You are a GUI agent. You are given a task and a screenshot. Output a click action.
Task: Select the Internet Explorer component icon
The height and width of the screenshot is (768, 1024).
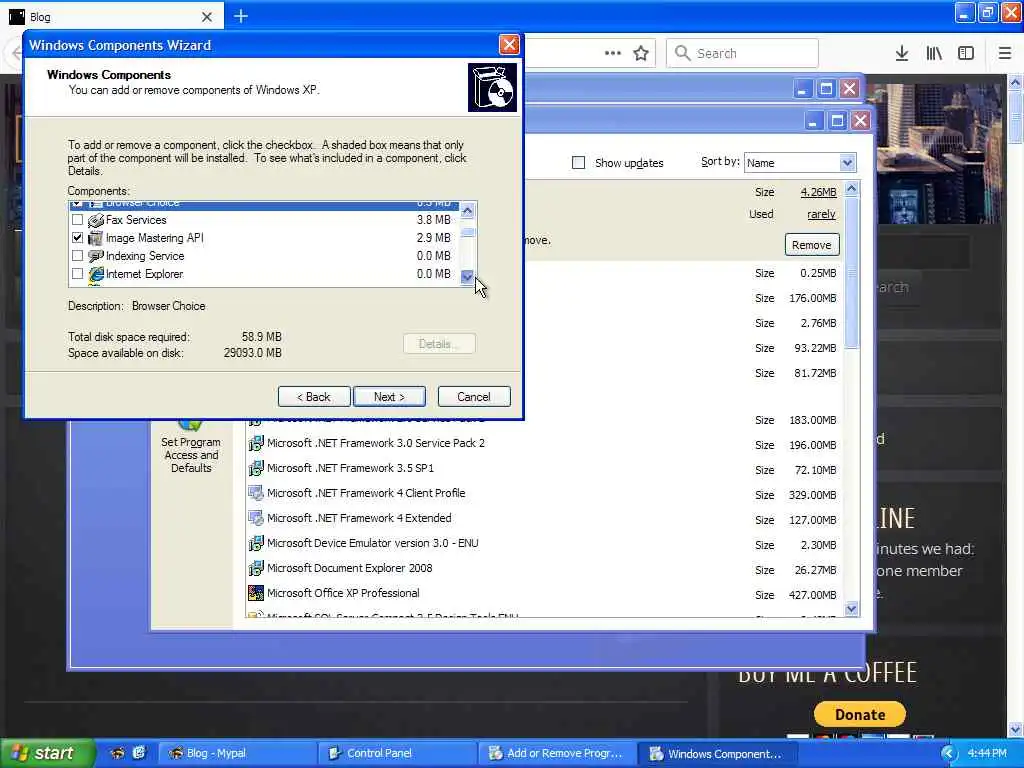96,274
